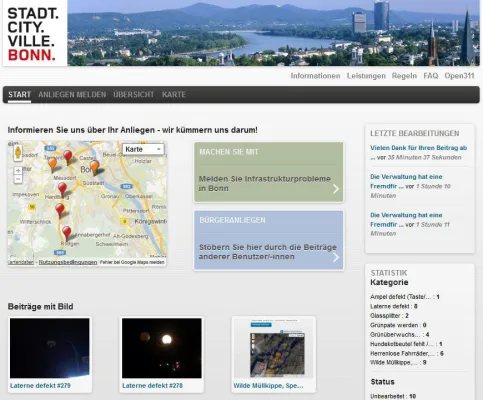Click Fehler bei Google Maps melden
This screenshot has height=400, width=483.
click(x=132, y=262)
